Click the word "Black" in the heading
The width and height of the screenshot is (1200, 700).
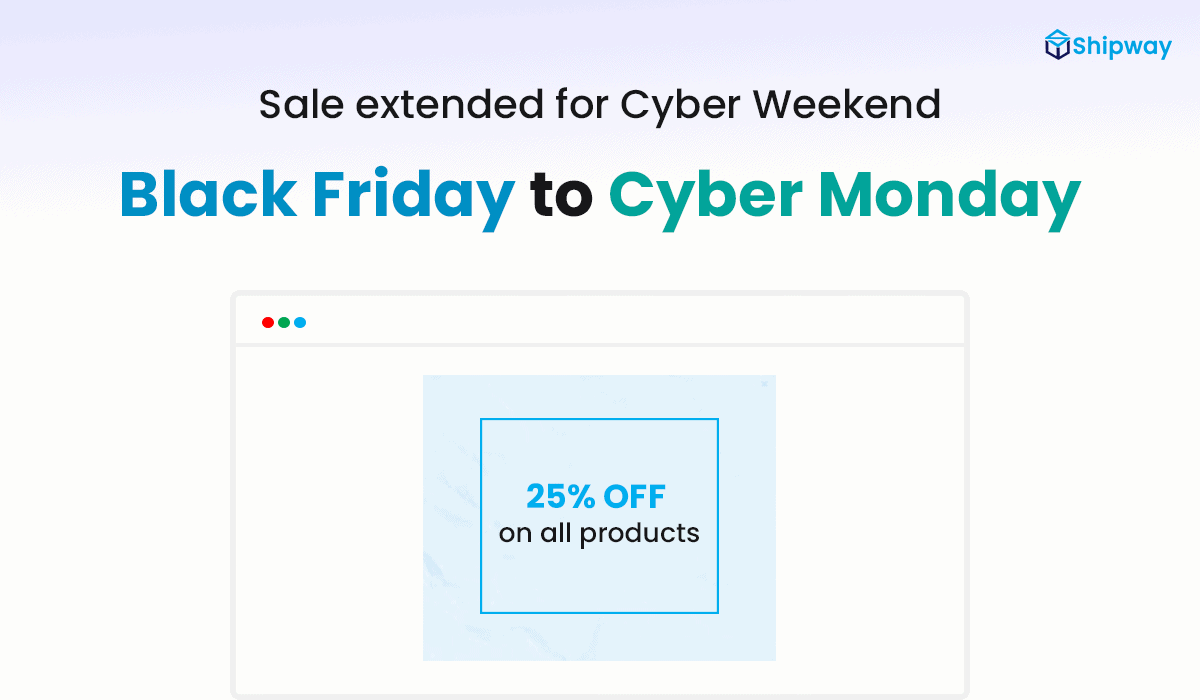(x=208, y=194)
